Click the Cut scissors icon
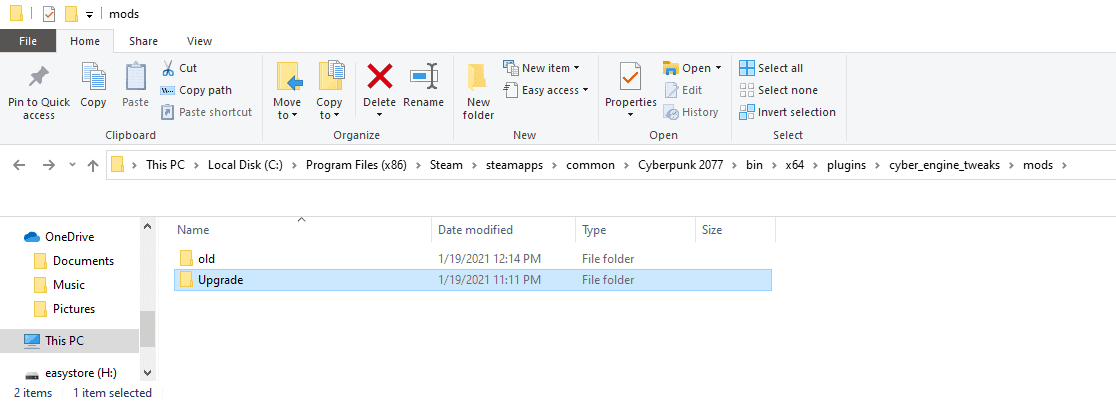Screen dimensions: 1116x402 pyautogui.click(x=168, y=68)
